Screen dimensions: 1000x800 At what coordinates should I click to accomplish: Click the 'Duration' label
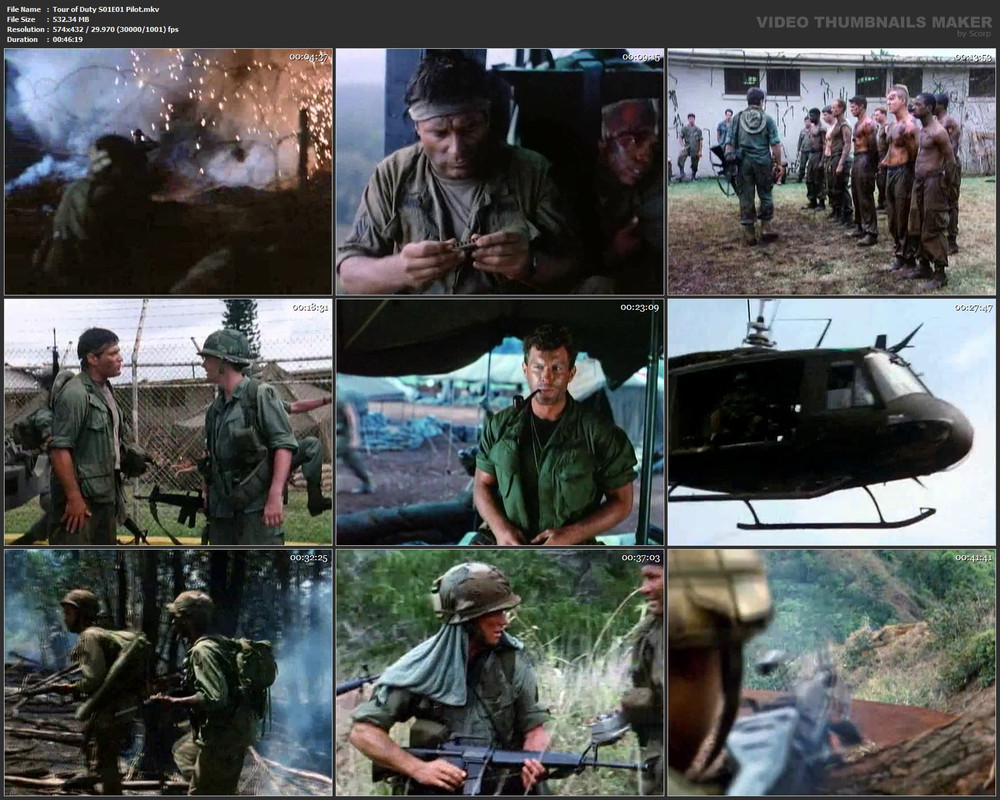tap(22, 40)
